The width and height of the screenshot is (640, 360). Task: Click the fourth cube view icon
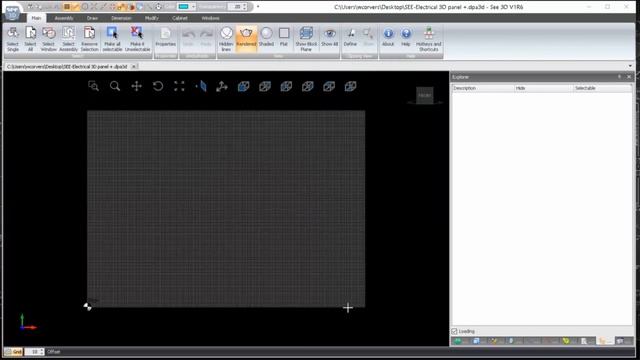coord(308,86)
